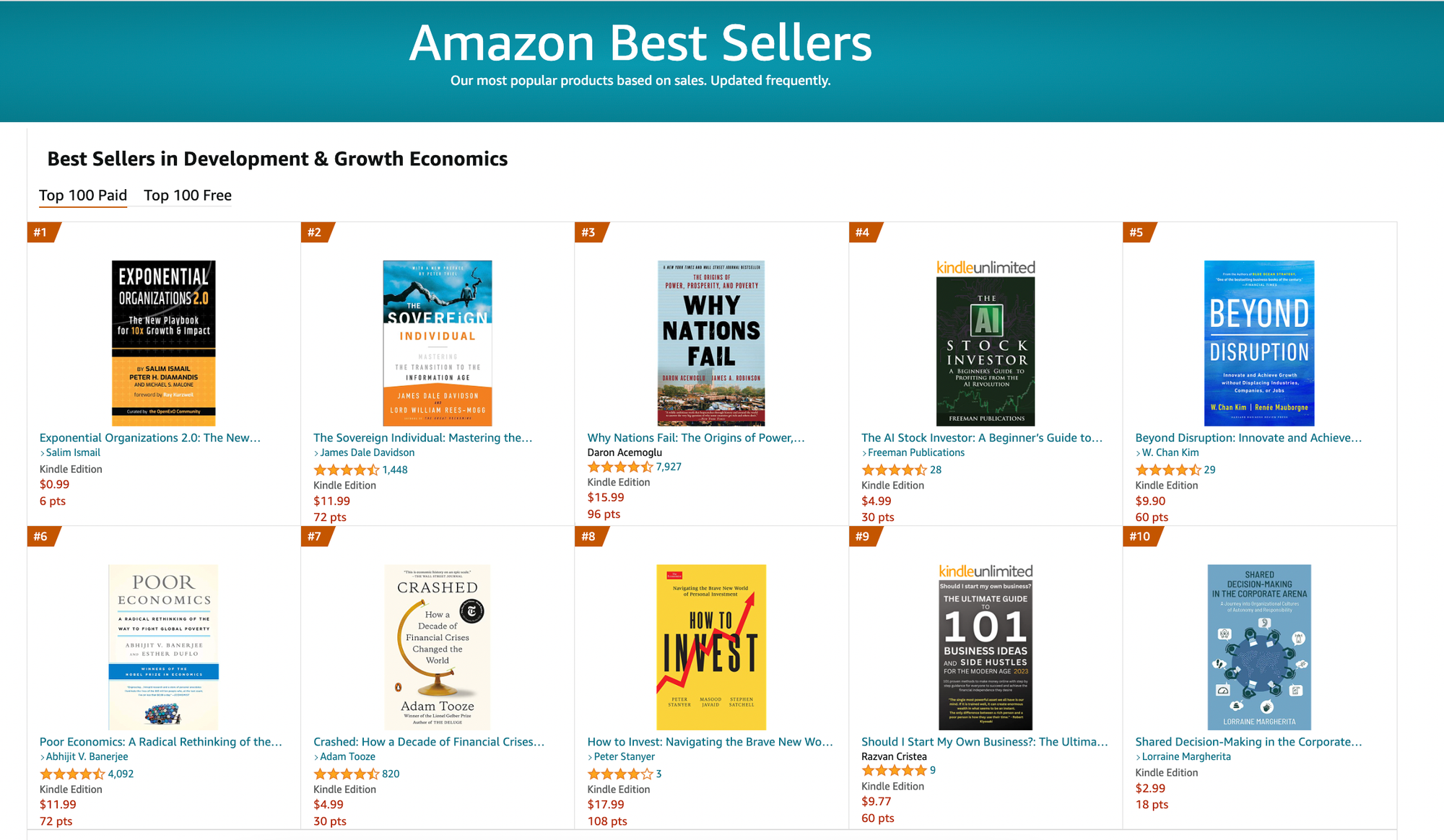Open the Top 100 Free tab

click(x=188, y=196)
